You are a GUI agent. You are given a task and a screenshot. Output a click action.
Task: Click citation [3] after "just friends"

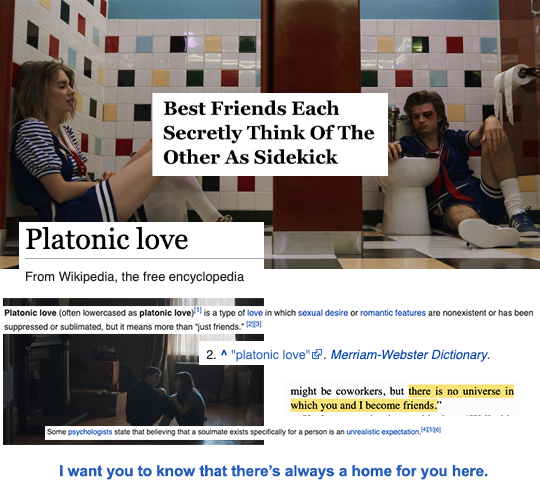[258, 324]
